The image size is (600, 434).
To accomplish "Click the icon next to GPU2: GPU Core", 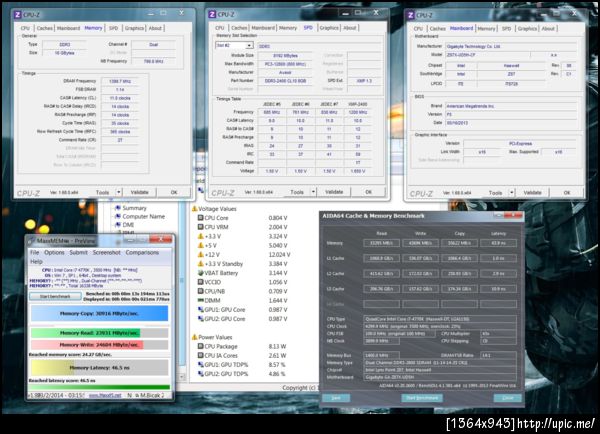I will click(x=200, y=319).
